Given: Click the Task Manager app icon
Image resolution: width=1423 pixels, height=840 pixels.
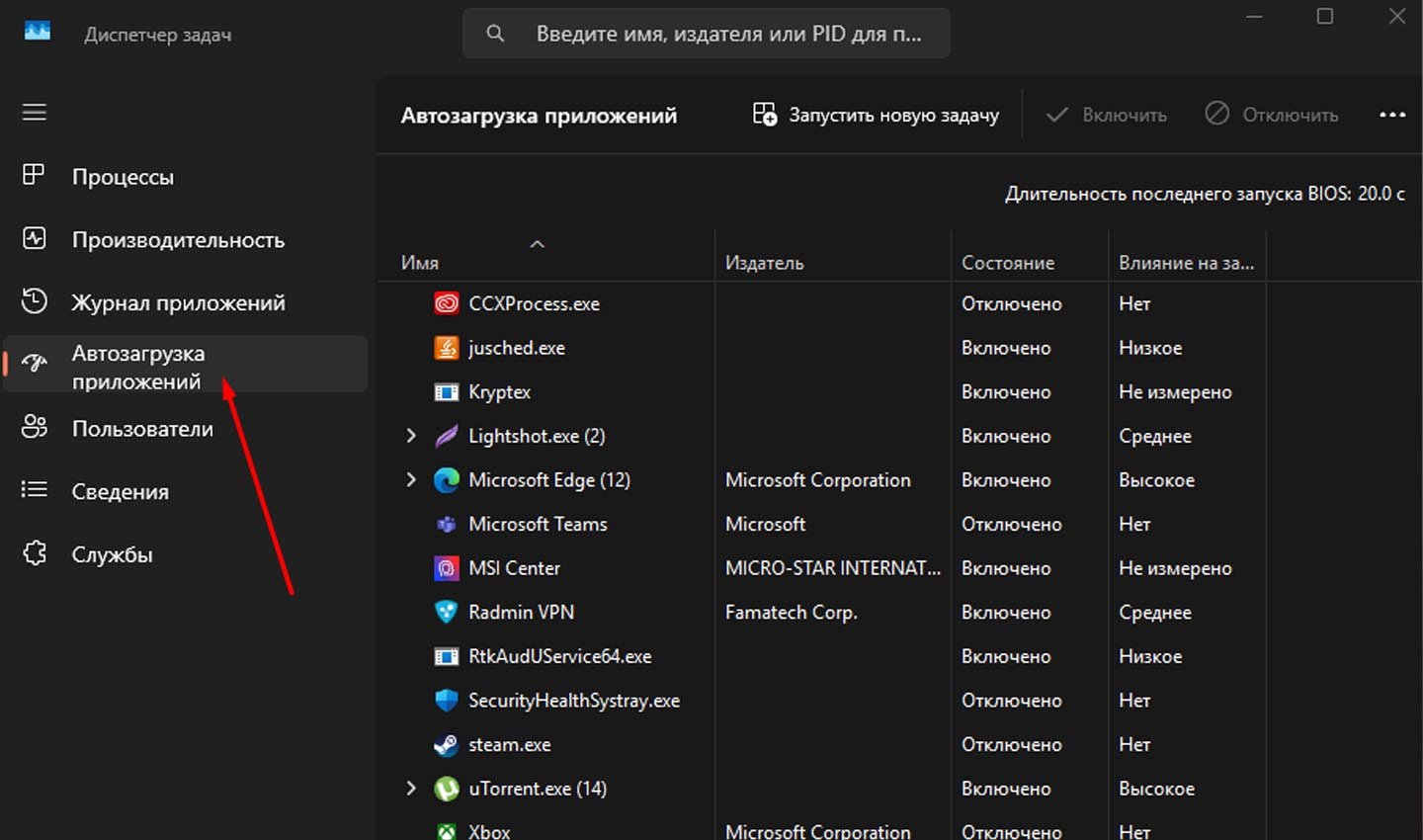Looking at the screenshot, I should (38, 32).
